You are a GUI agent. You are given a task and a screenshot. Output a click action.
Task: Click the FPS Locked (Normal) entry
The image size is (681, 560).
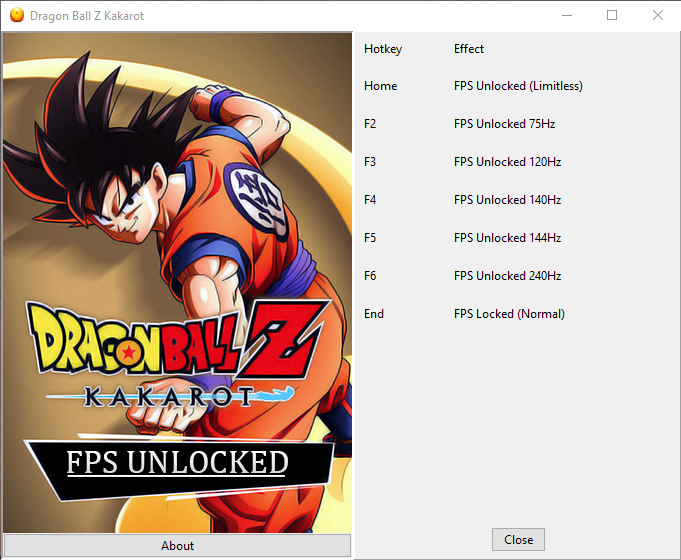point(509,314)
